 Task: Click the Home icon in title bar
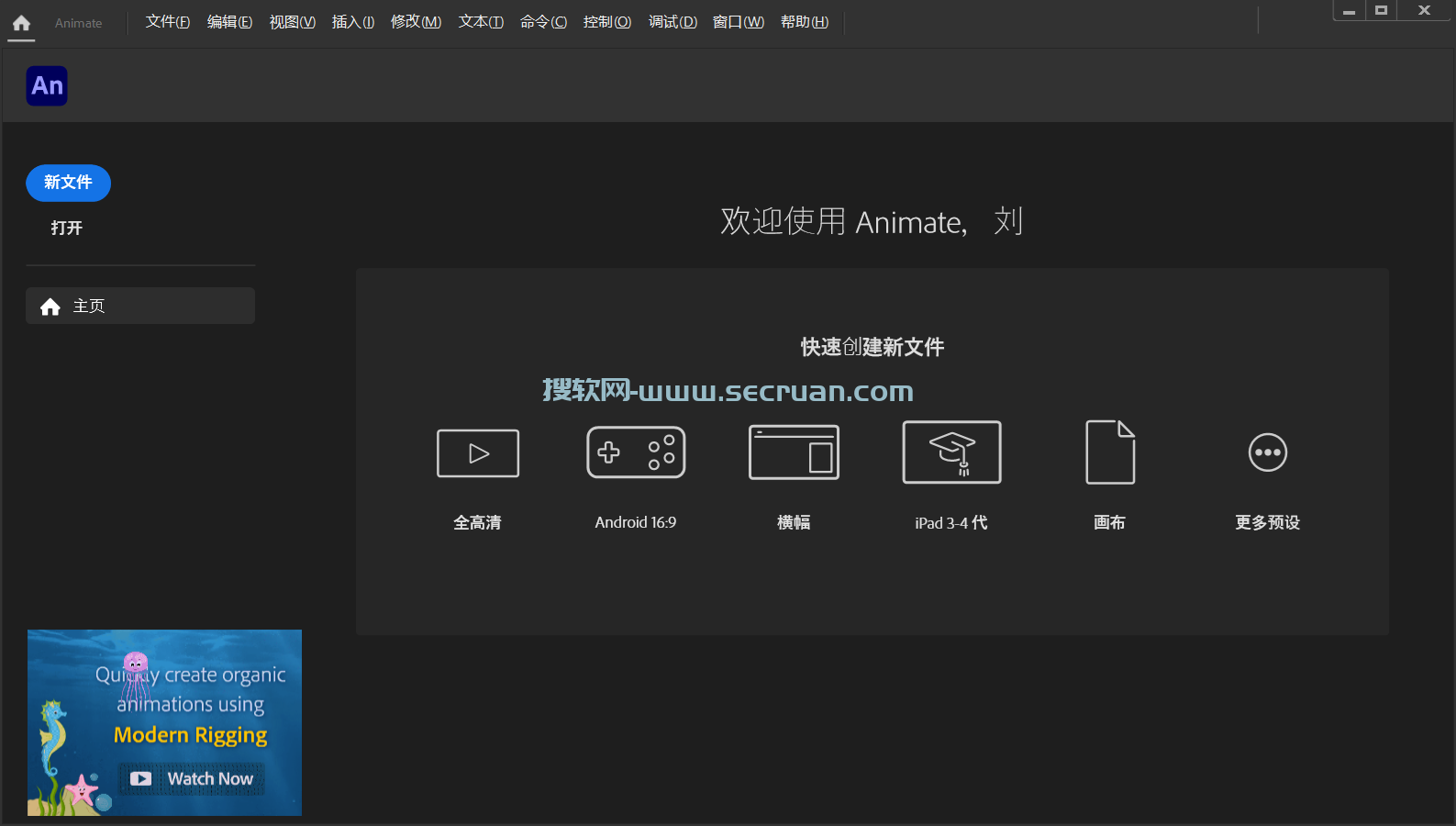pos(21,23)
